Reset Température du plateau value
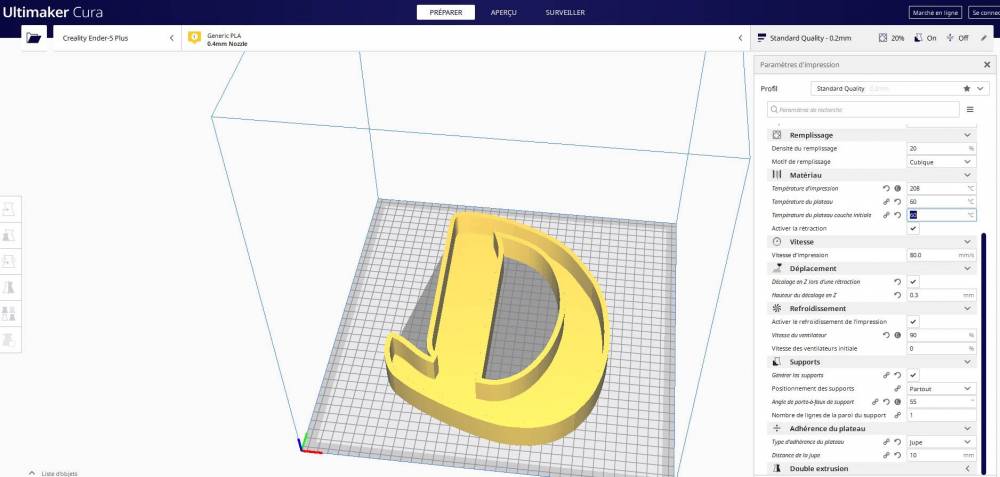This screenshot has width=1000, height=477. [897, 202]
